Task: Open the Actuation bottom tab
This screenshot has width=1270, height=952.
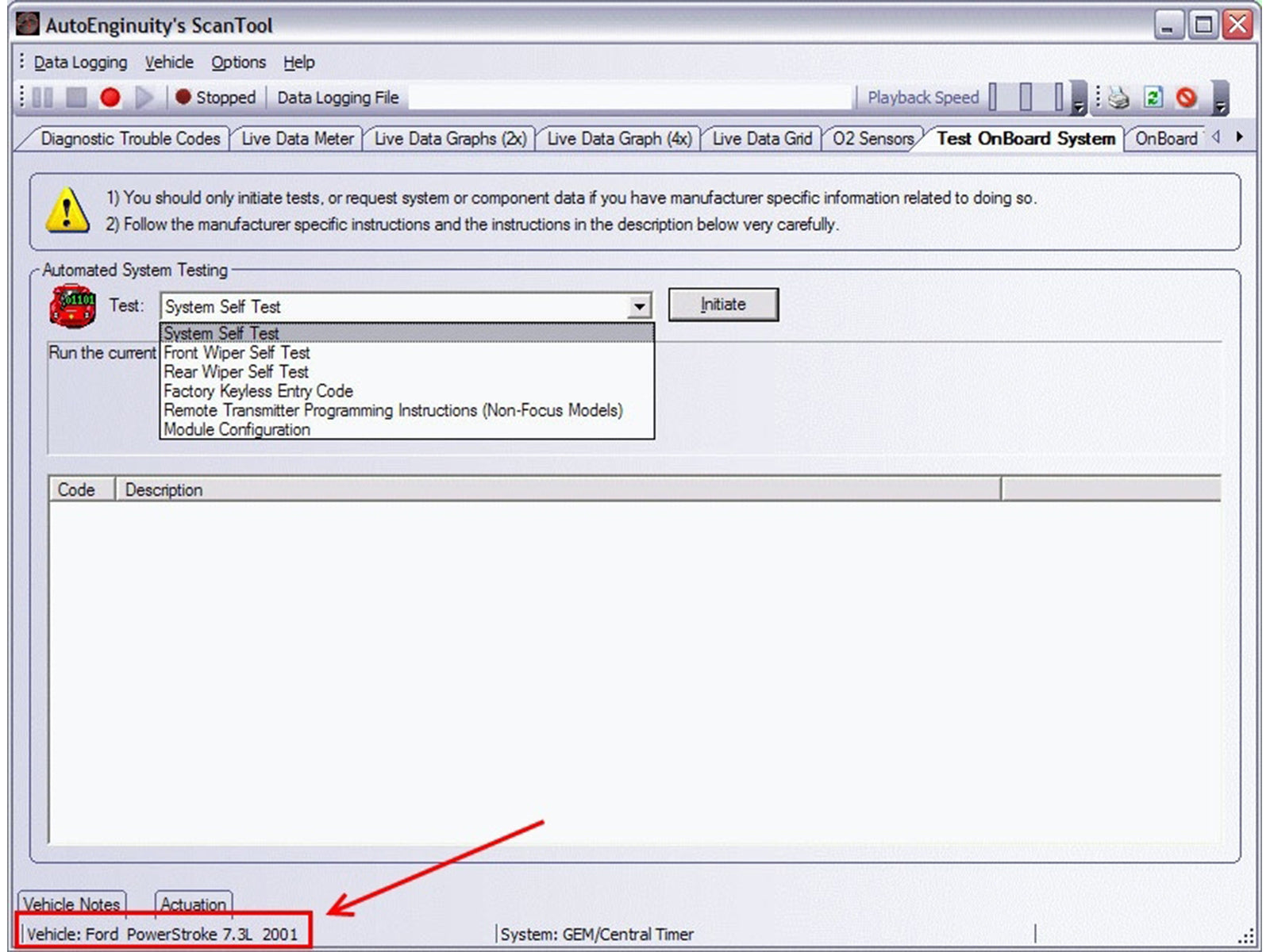Action: (x=193, y=904)
